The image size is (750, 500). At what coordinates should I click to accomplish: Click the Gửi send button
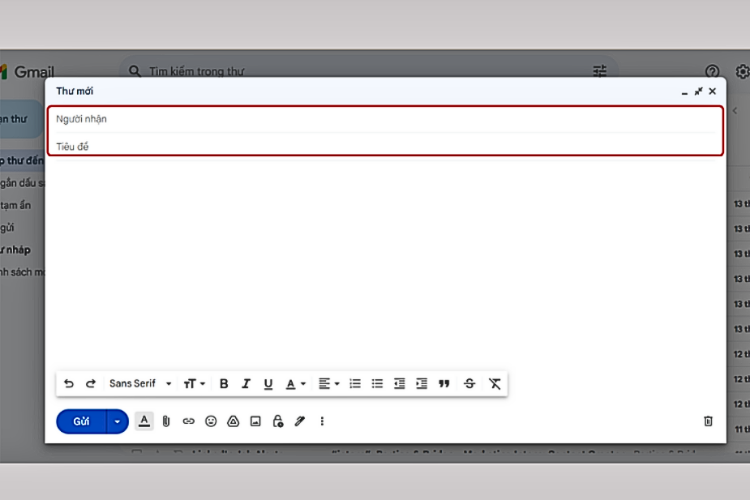[x=81, y=421]
